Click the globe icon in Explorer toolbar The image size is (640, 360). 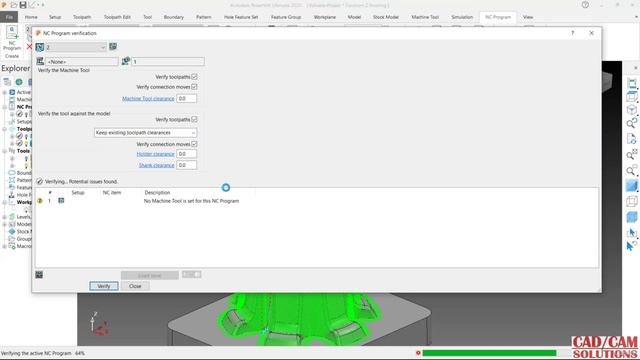[x=19, y=82]
